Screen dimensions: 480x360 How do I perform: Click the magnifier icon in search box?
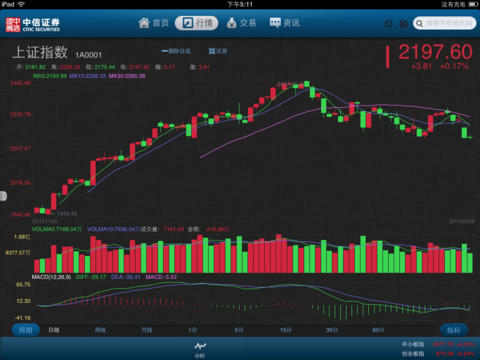[x=419, y=24]
